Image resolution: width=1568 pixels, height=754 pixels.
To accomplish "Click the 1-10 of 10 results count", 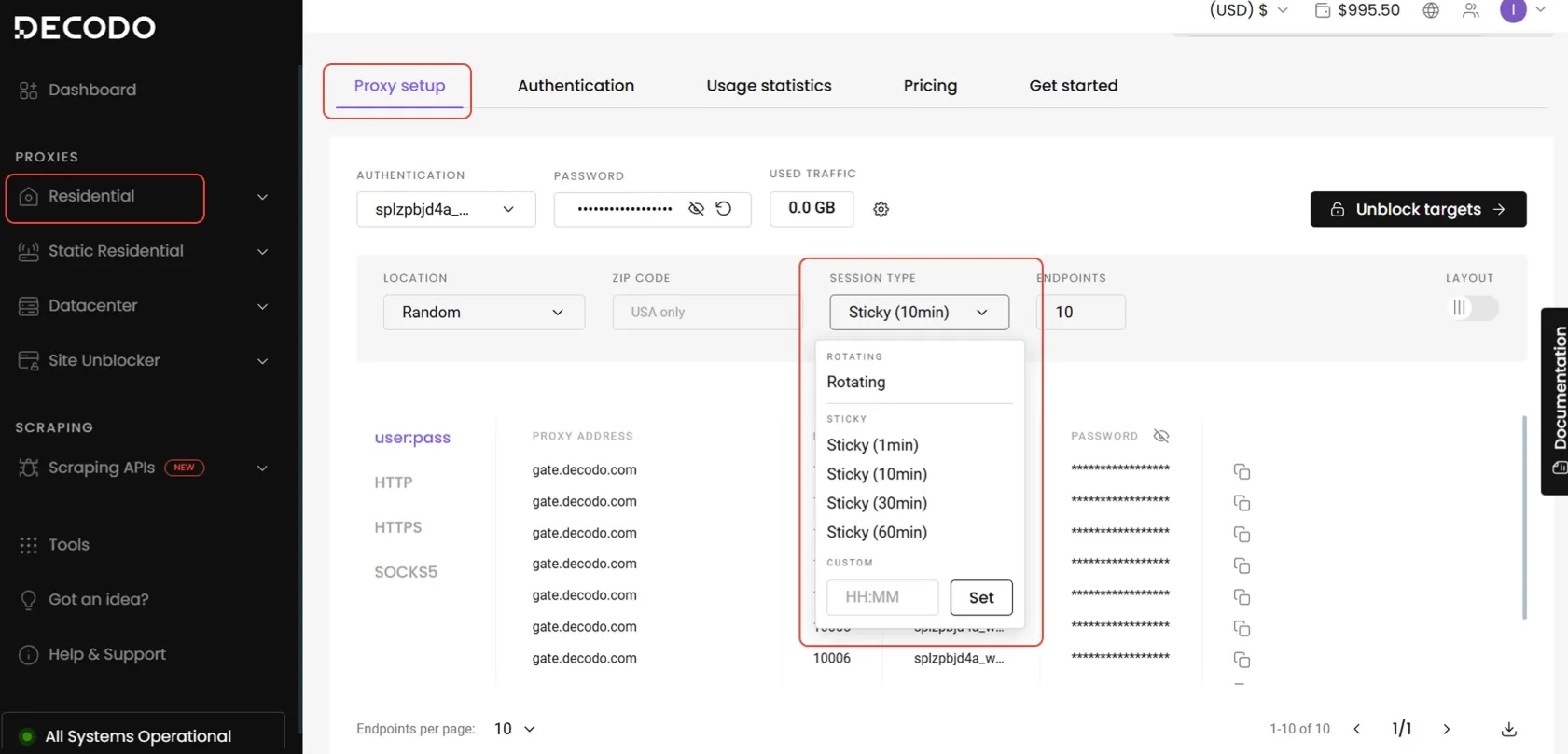I will click(x=1299, y=729).
